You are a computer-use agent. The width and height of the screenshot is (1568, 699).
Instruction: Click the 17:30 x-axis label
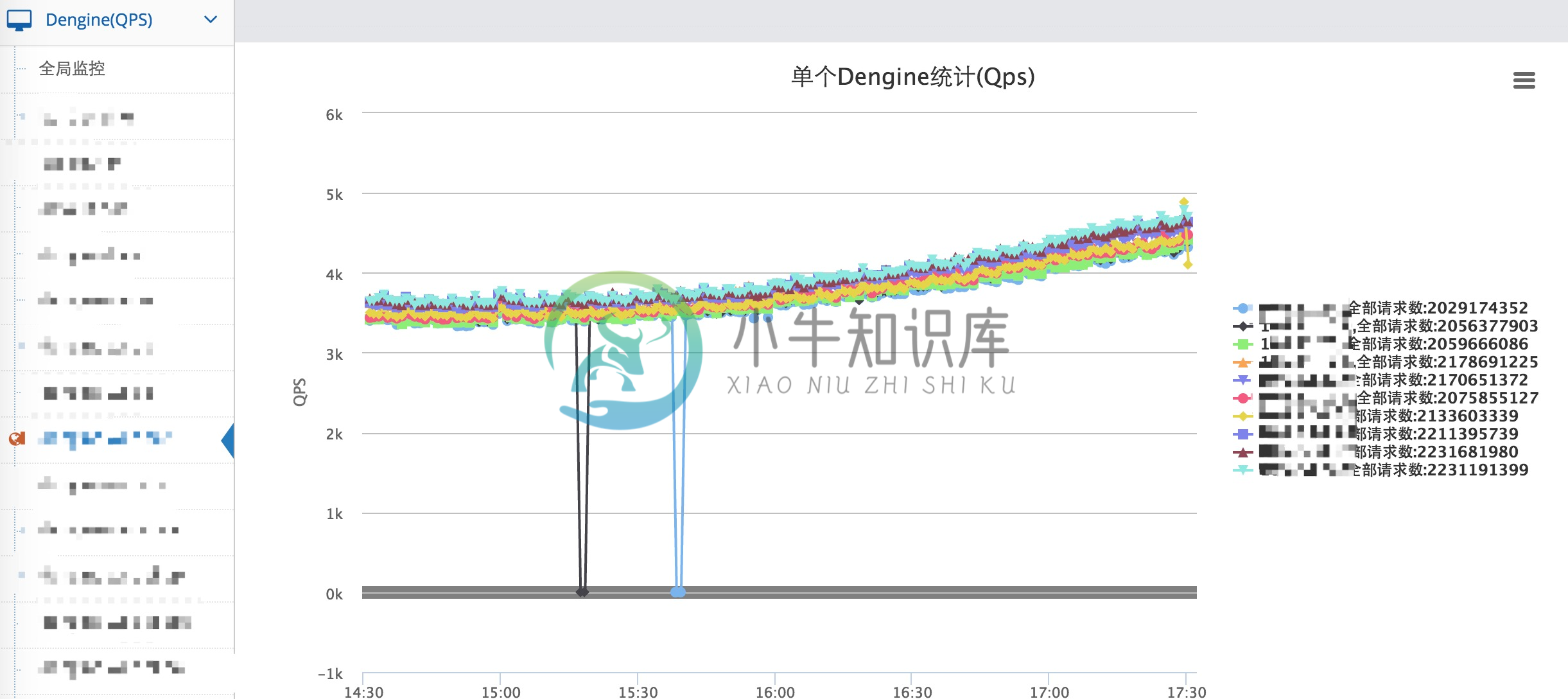pyautogui.click(x=1187, y=692)
